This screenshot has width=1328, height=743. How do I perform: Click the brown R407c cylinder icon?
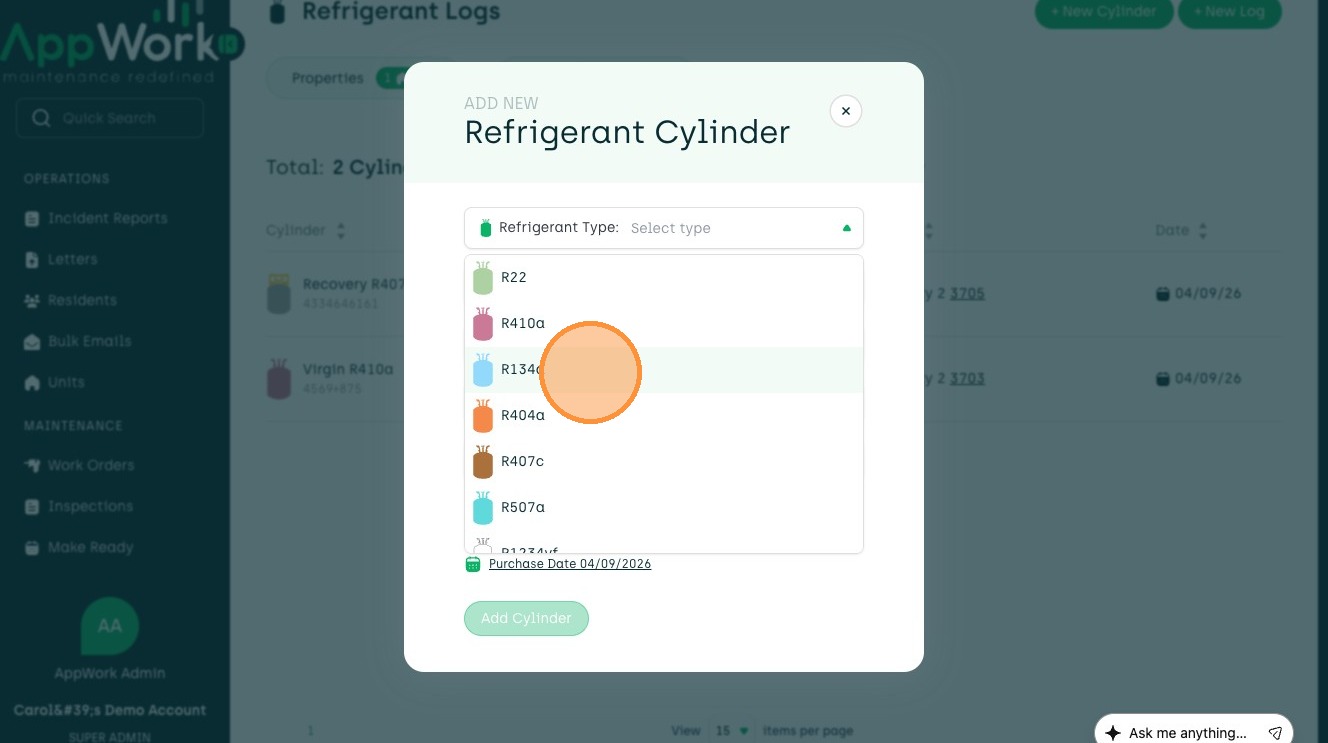pyautogui.click(x=483, y=462)
